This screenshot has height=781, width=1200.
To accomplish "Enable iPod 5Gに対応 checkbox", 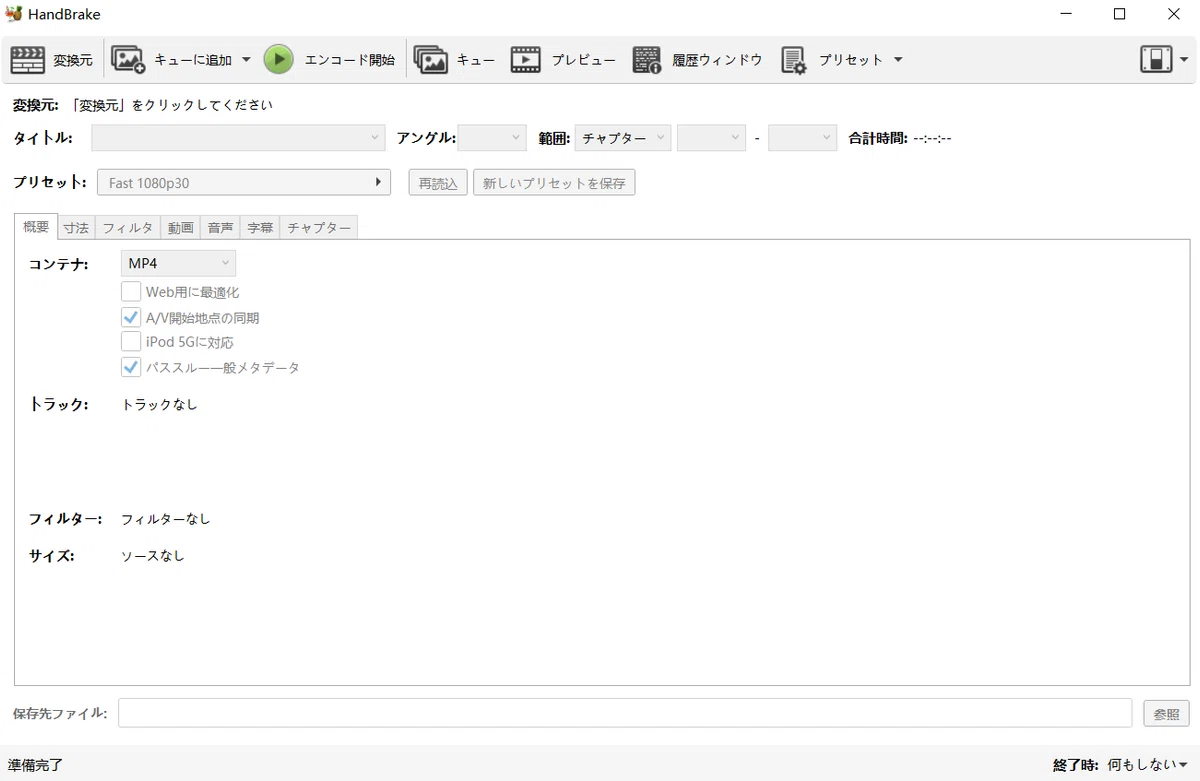I will [x=131, y=342].
